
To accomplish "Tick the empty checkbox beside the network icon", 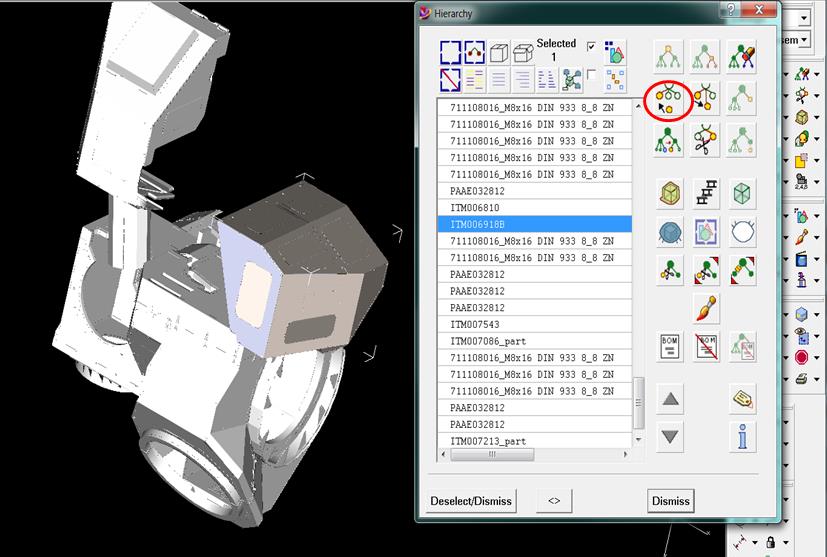I will pos(592,74).
